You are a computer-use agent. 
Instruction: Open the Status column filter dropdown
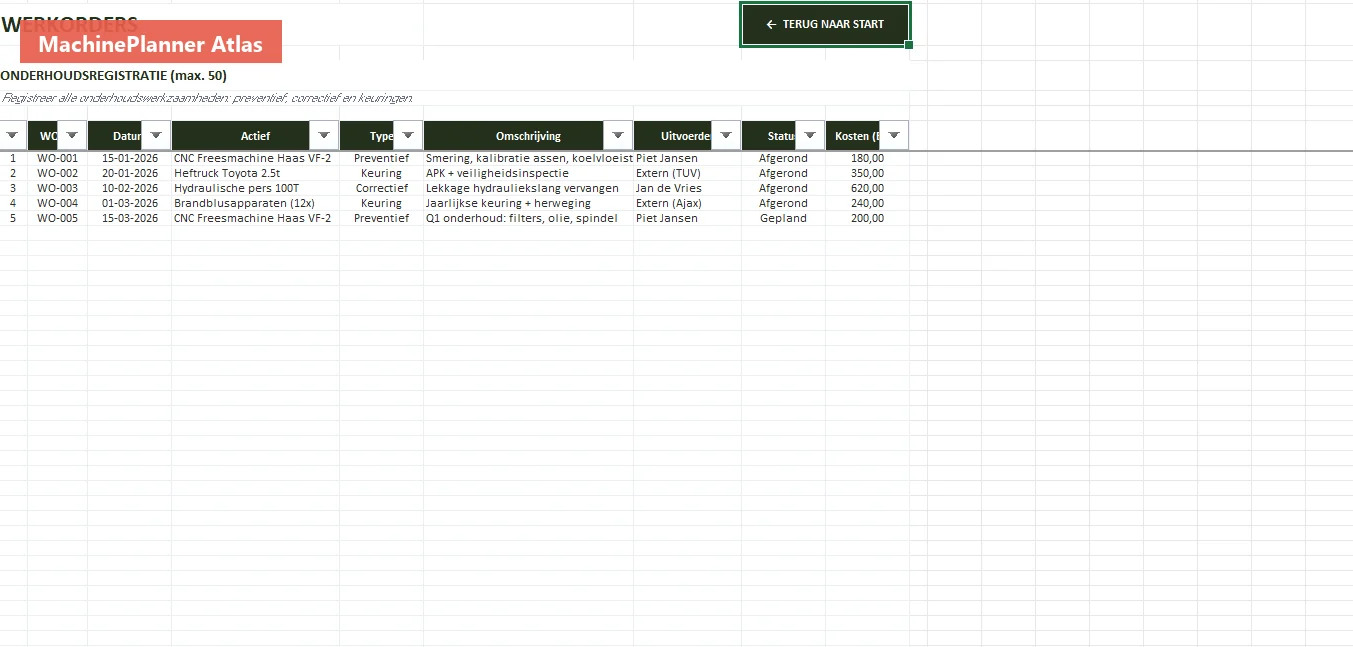810,136
